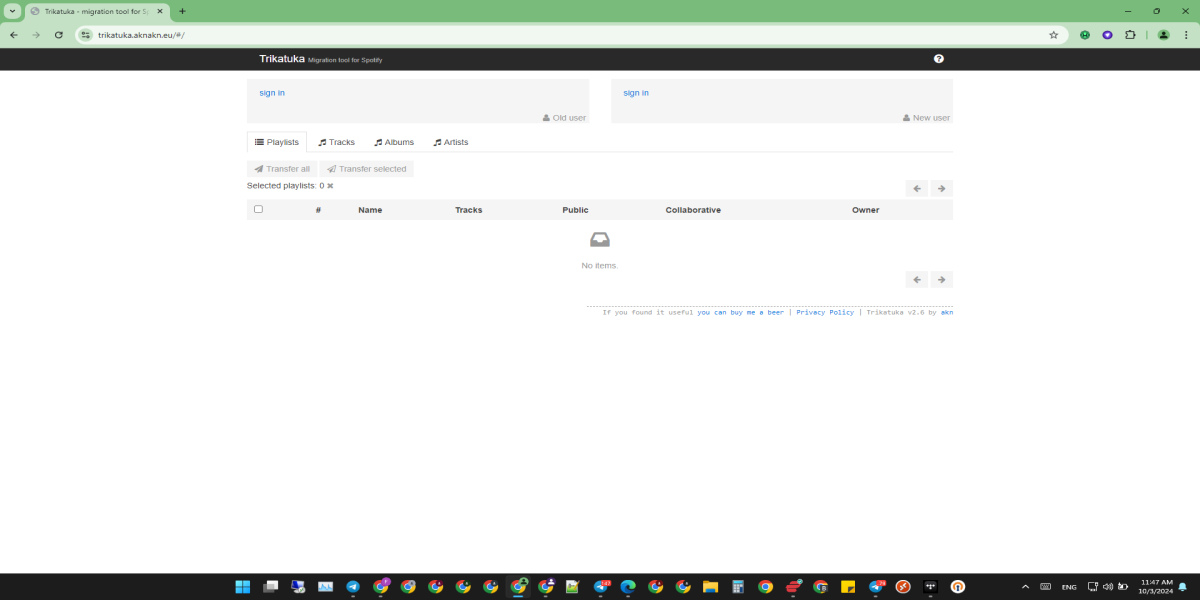Image resolution: width=1200 pixels, height=600 pixels.
Task: Open the Chrome three-dot menu
Action: (1185, 35)
